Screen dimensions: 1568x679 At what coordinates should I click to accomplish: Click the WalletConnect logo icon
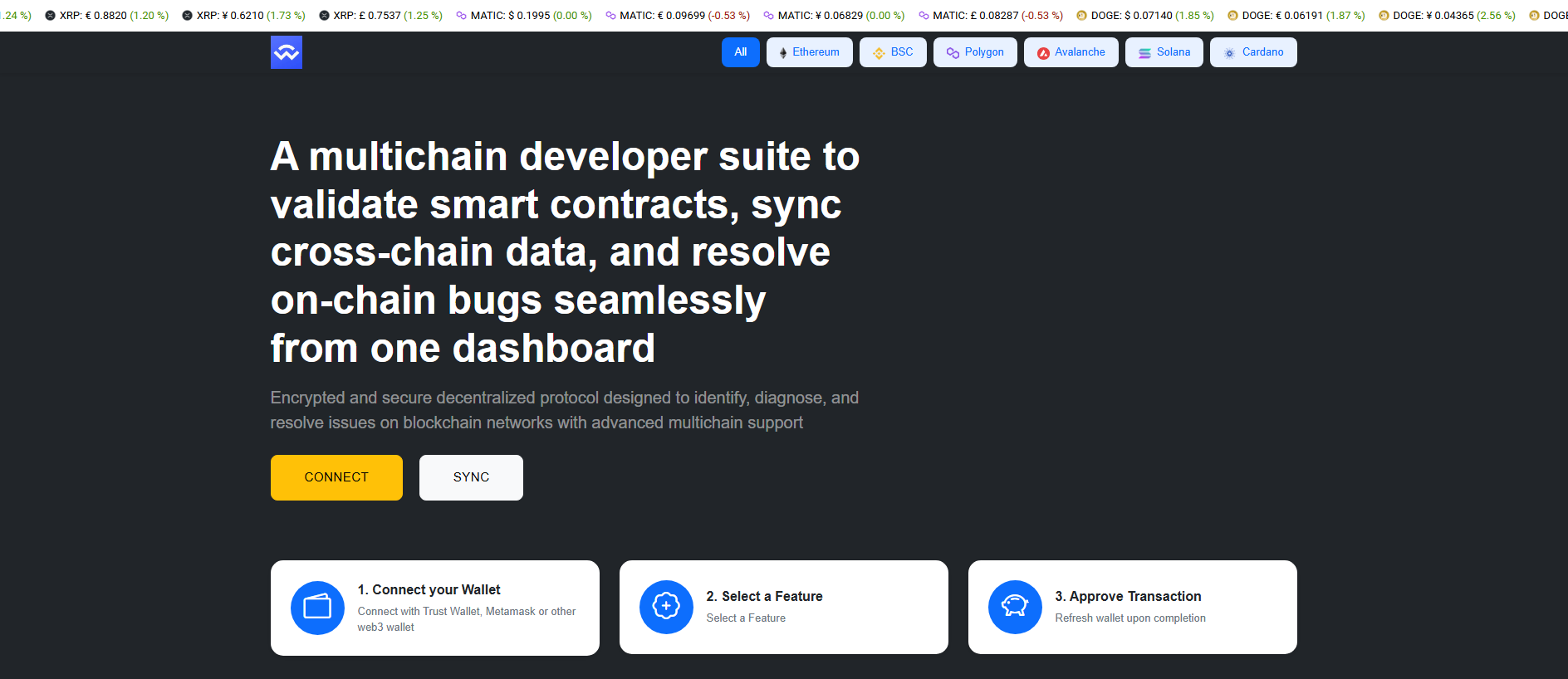(287, 52)
